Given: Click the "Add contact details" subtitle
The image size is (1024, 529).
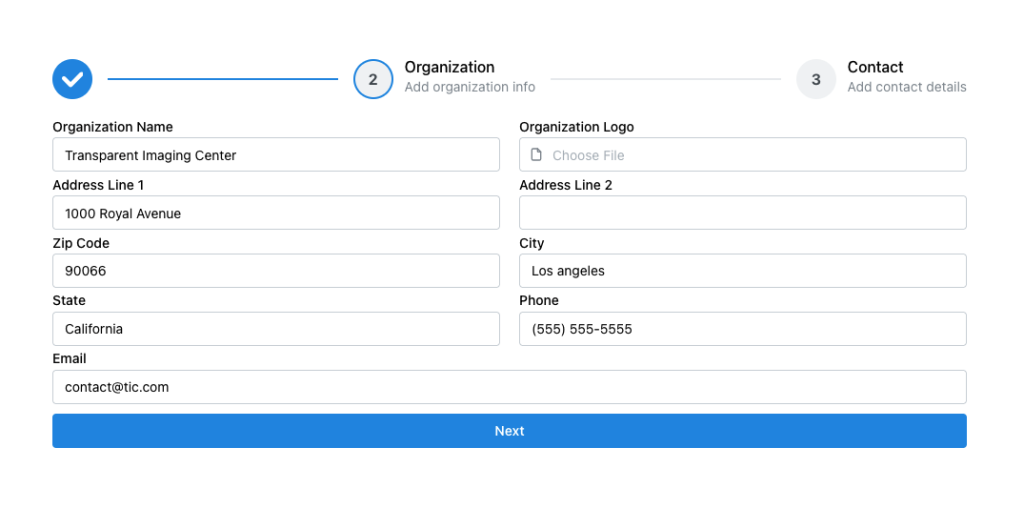Looking at the screenshot, I should coord(906,87).
